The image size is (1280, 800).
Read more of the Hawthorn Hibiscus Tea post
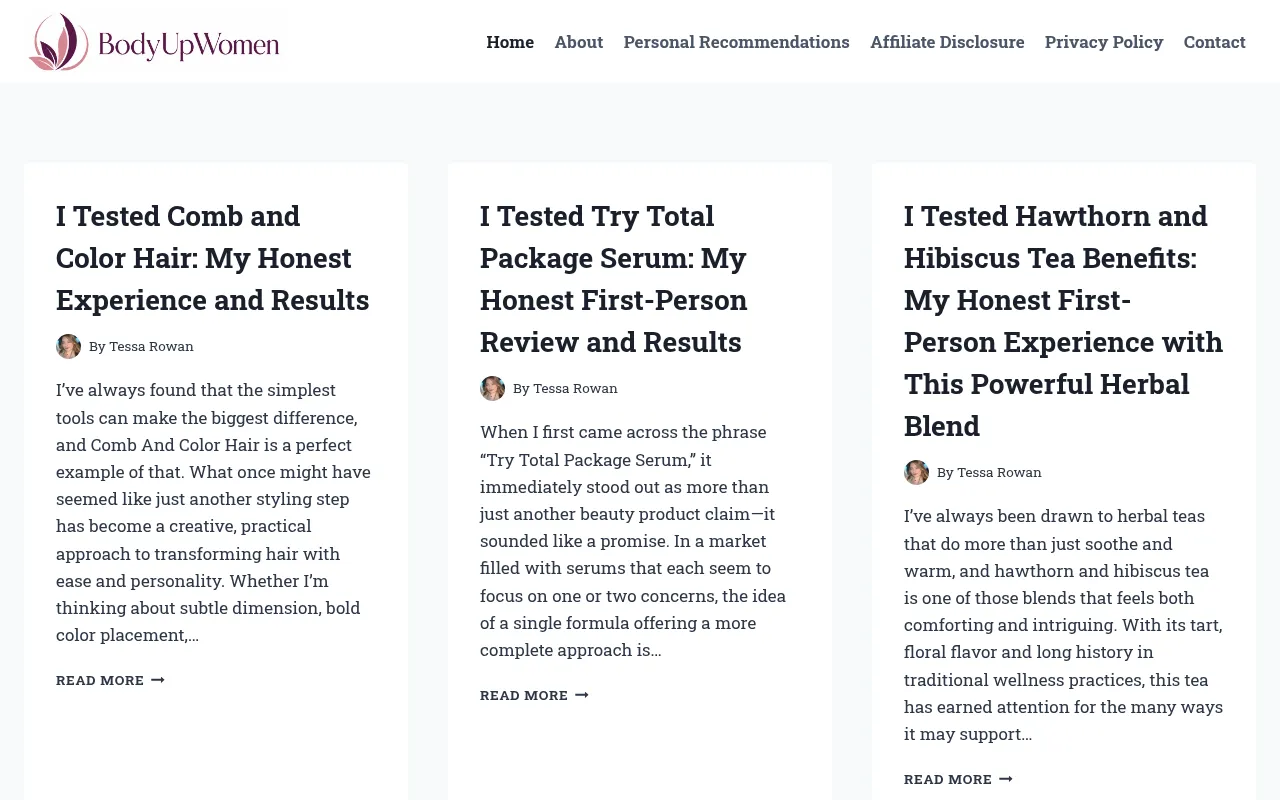[x=958, y=779]
